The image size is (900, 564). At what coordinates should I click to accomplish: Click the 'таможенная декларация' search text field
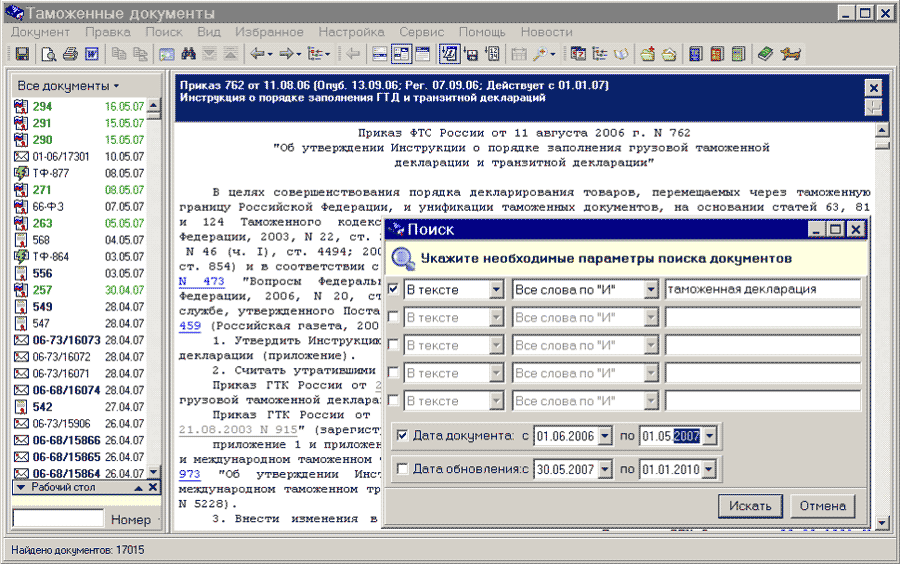[763, 289]
